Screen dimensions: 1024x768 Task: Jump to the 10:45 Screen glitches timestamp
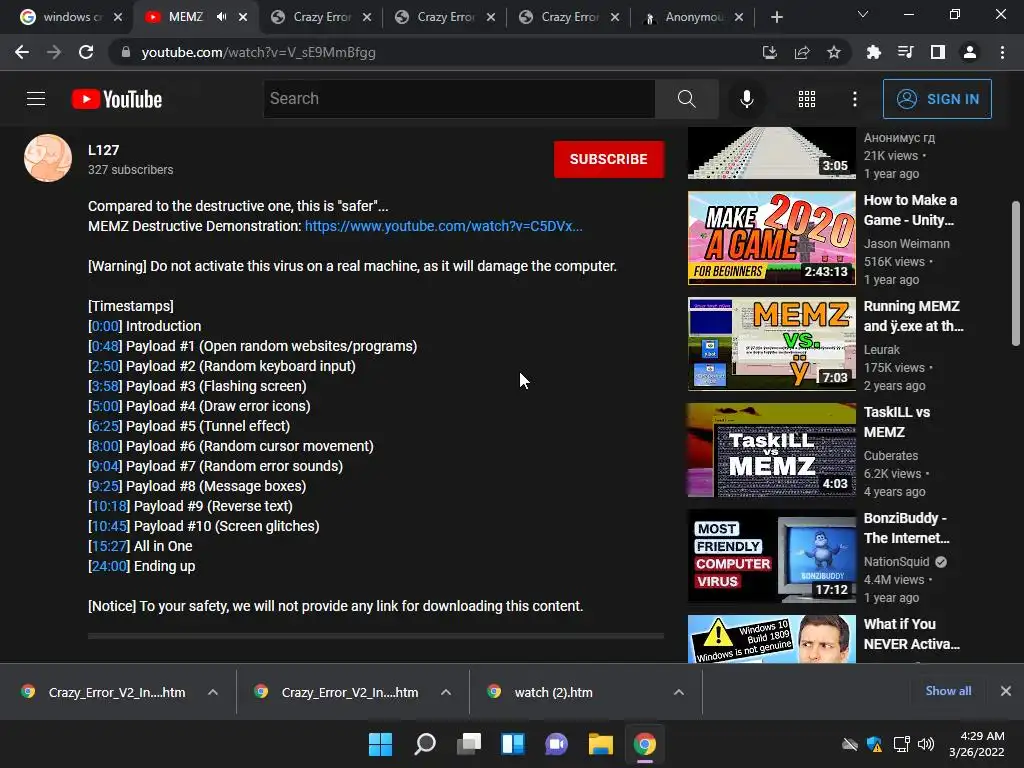click(109, 526)
